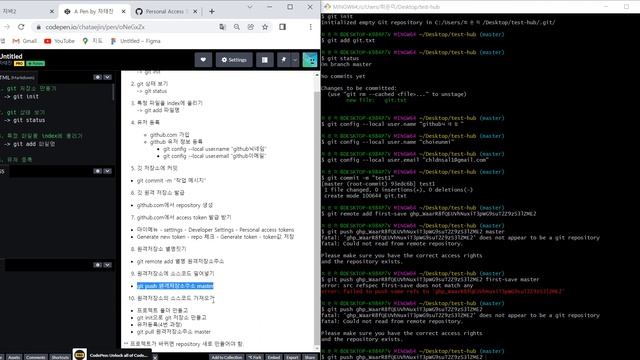Toggle the Chrome side panel

282,27
